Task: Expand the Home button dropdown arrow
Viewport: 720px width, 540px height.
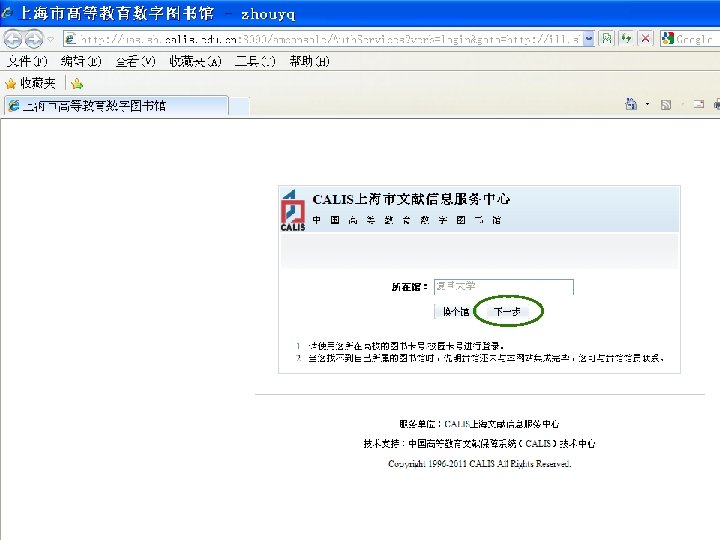Action: tap(647, 105)
